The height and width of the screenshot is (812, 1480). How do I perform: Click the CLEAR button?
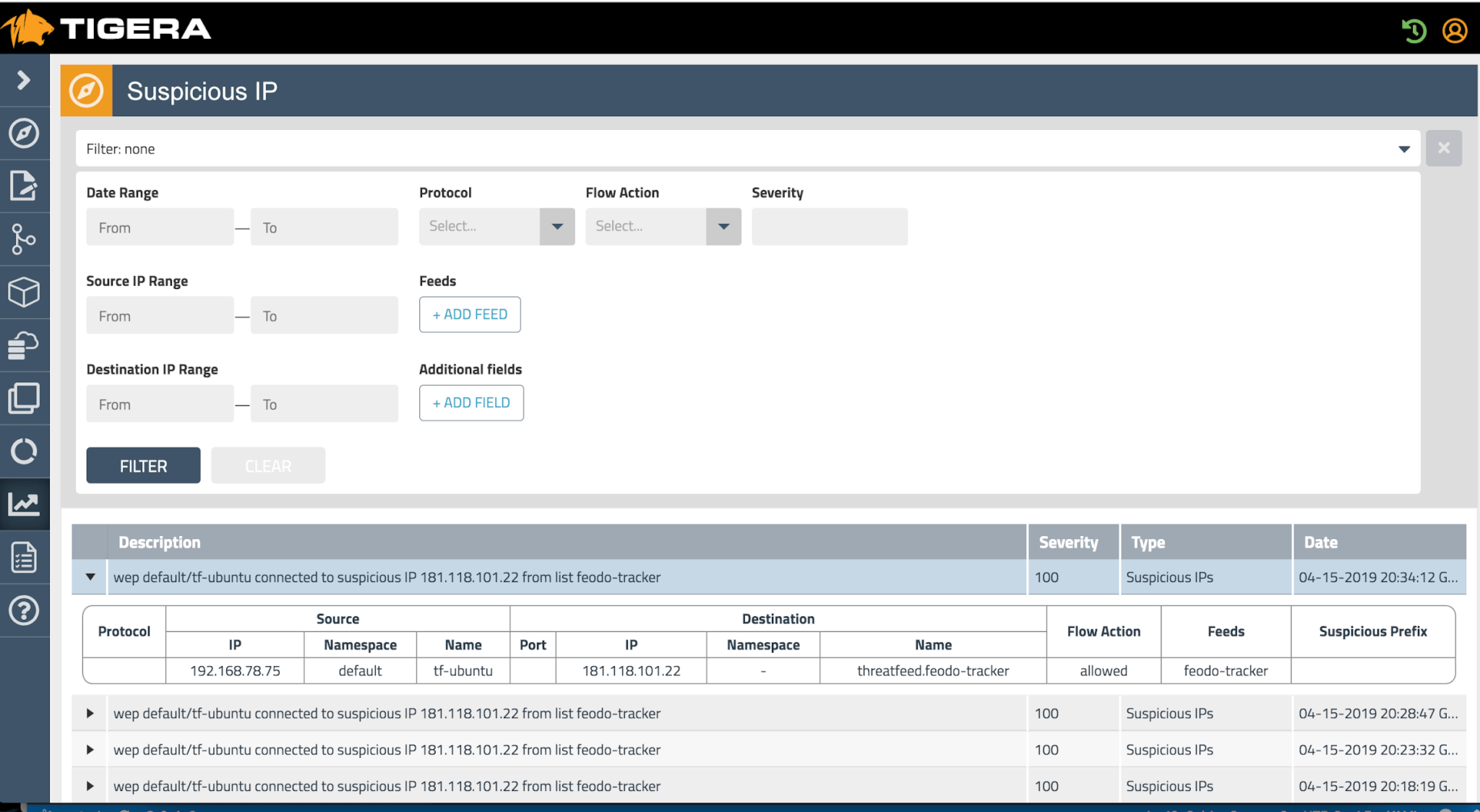268,465
